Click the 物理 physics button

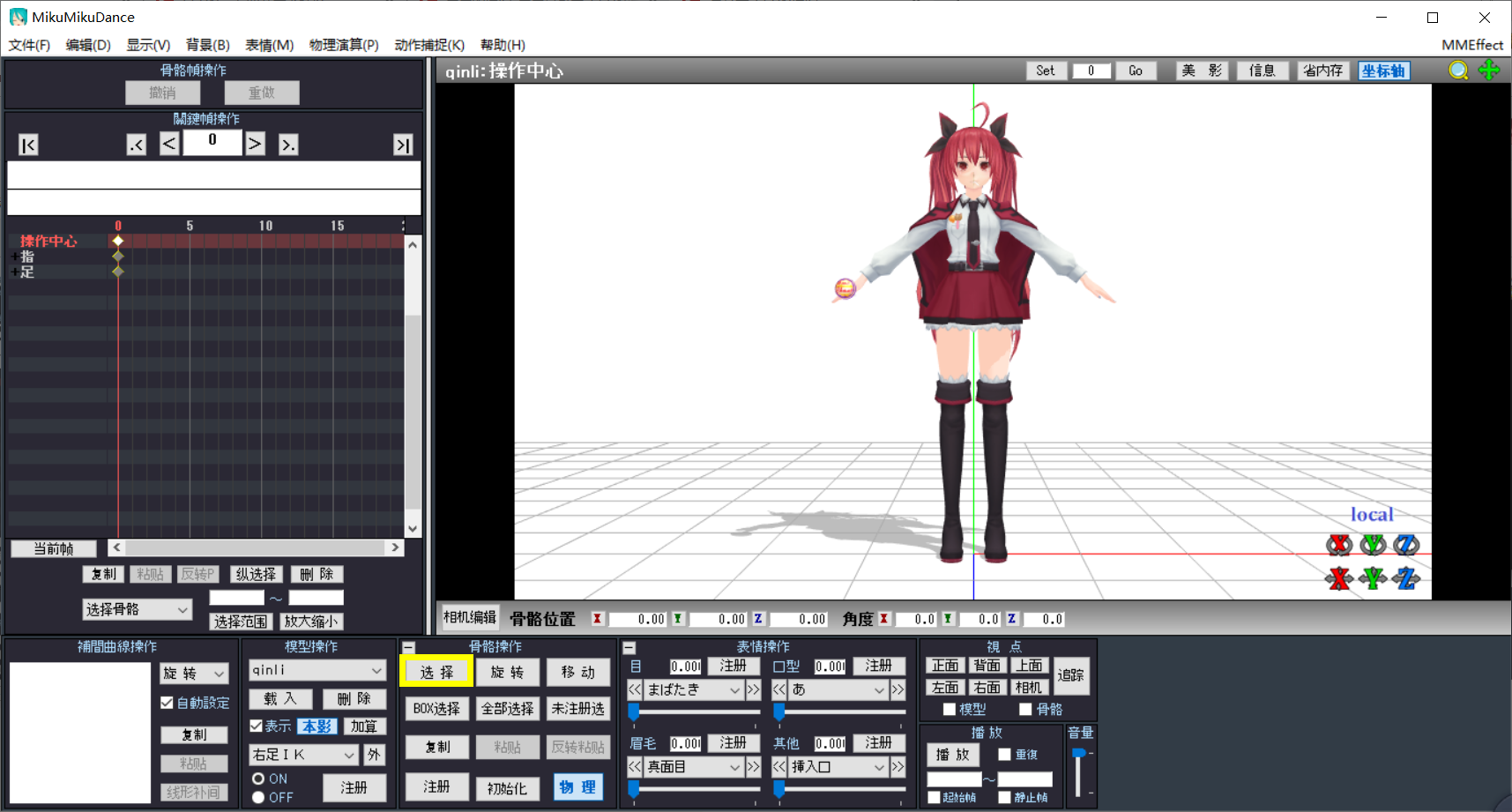[577, 786]
